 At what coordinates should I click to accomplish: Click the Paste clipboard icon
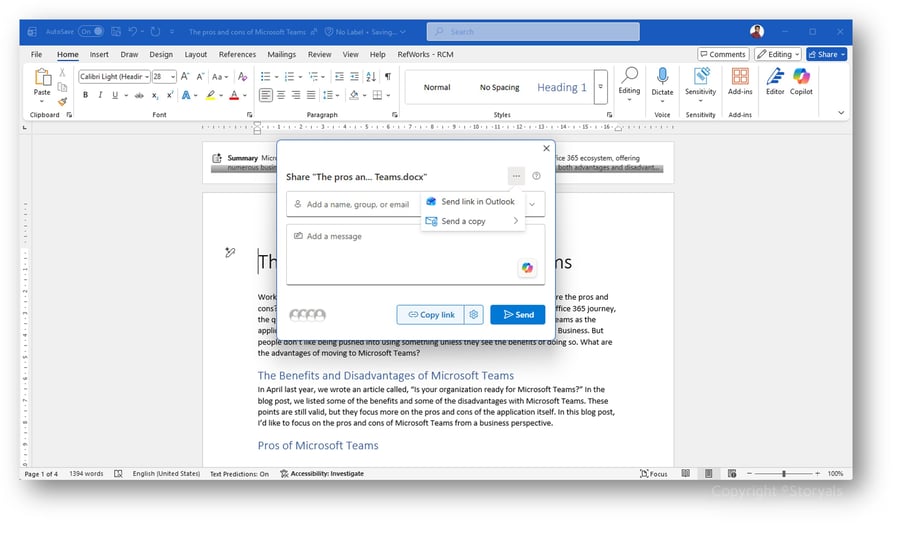42,77
